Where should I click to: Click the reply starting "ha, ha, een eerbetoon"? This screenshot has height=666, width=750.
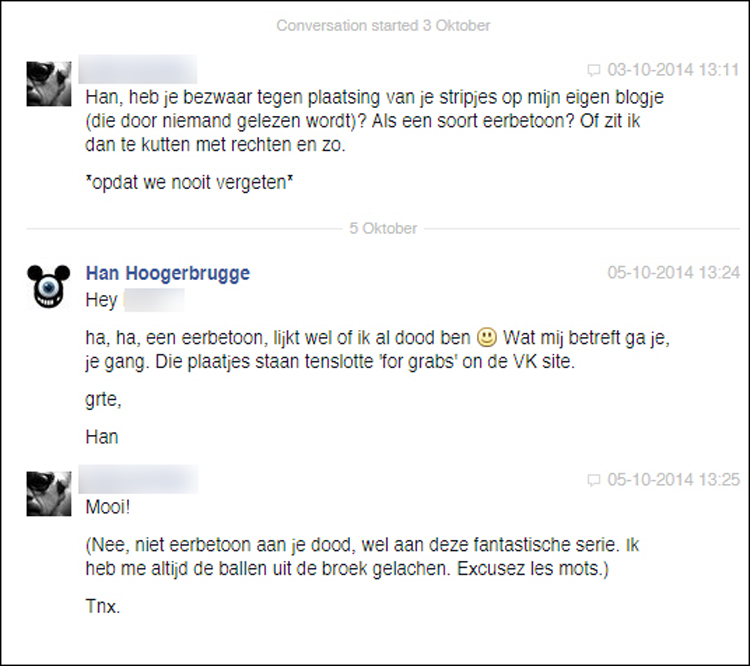378,349
